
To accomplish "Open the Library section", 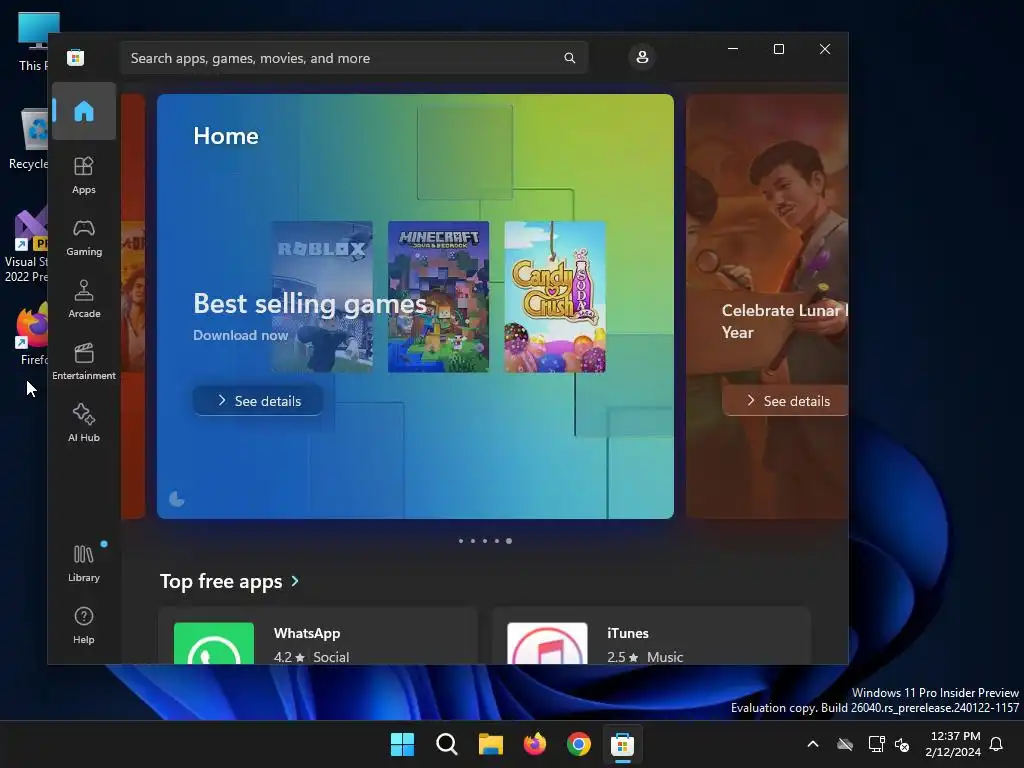I will pos(84,563).
